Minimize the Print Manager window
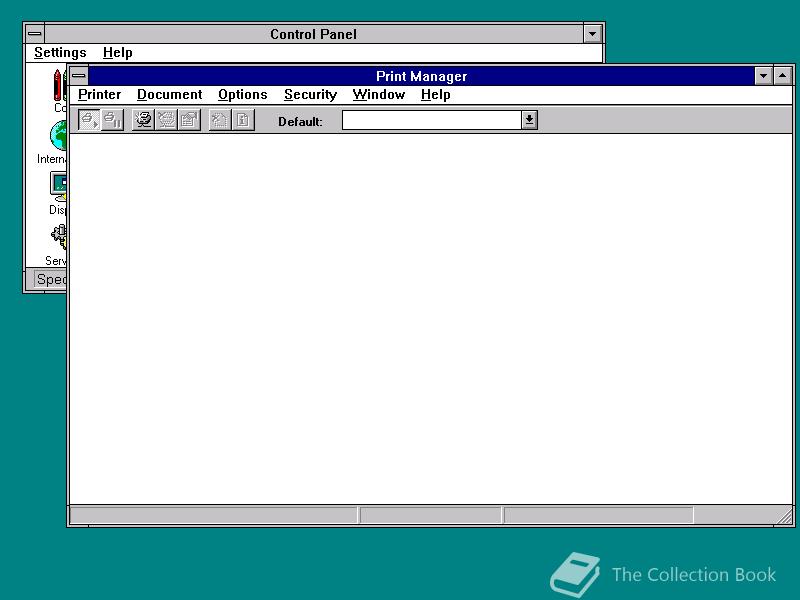This screenshot has height=600, width=800. point(763,76)
